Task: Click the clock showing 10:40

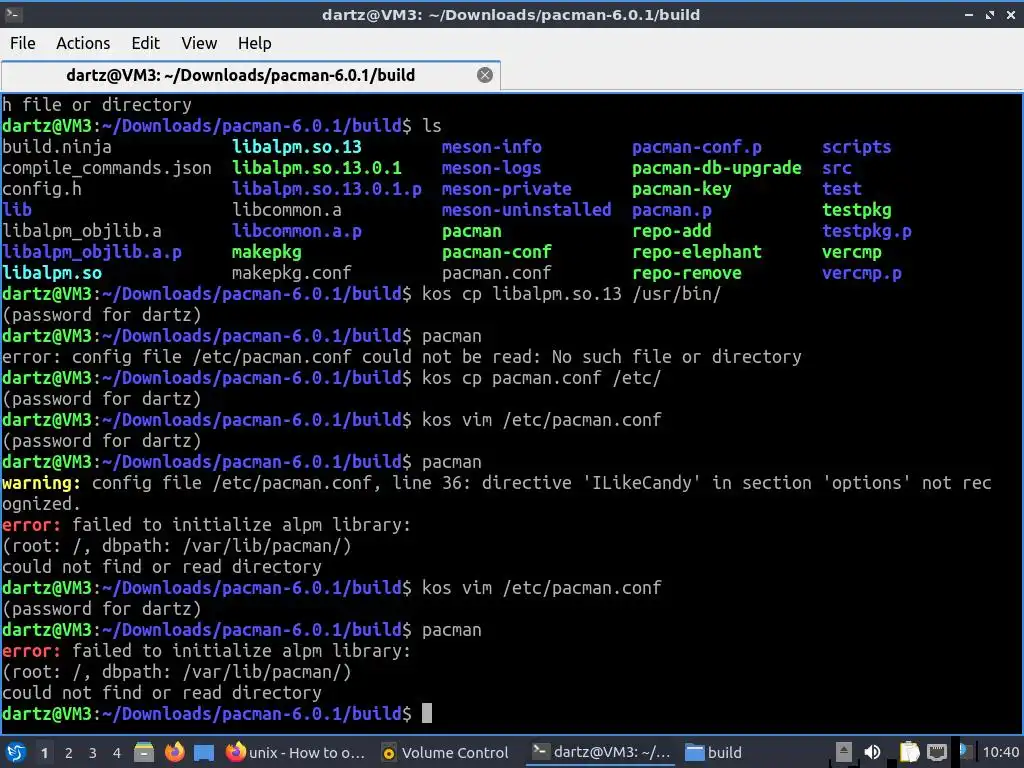Action: coord(1000,752)
